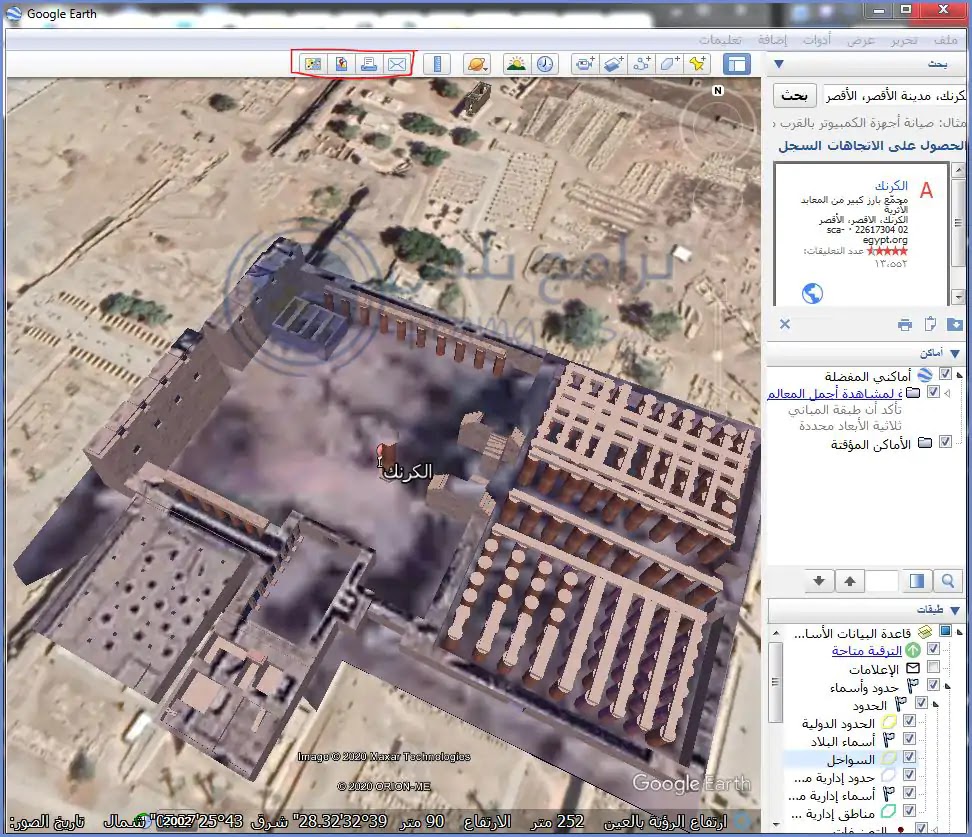The width and height of the screenshot is (972, 837).
Task: Open the Ruler measuring tool
Action: click(x=437, y=64)
